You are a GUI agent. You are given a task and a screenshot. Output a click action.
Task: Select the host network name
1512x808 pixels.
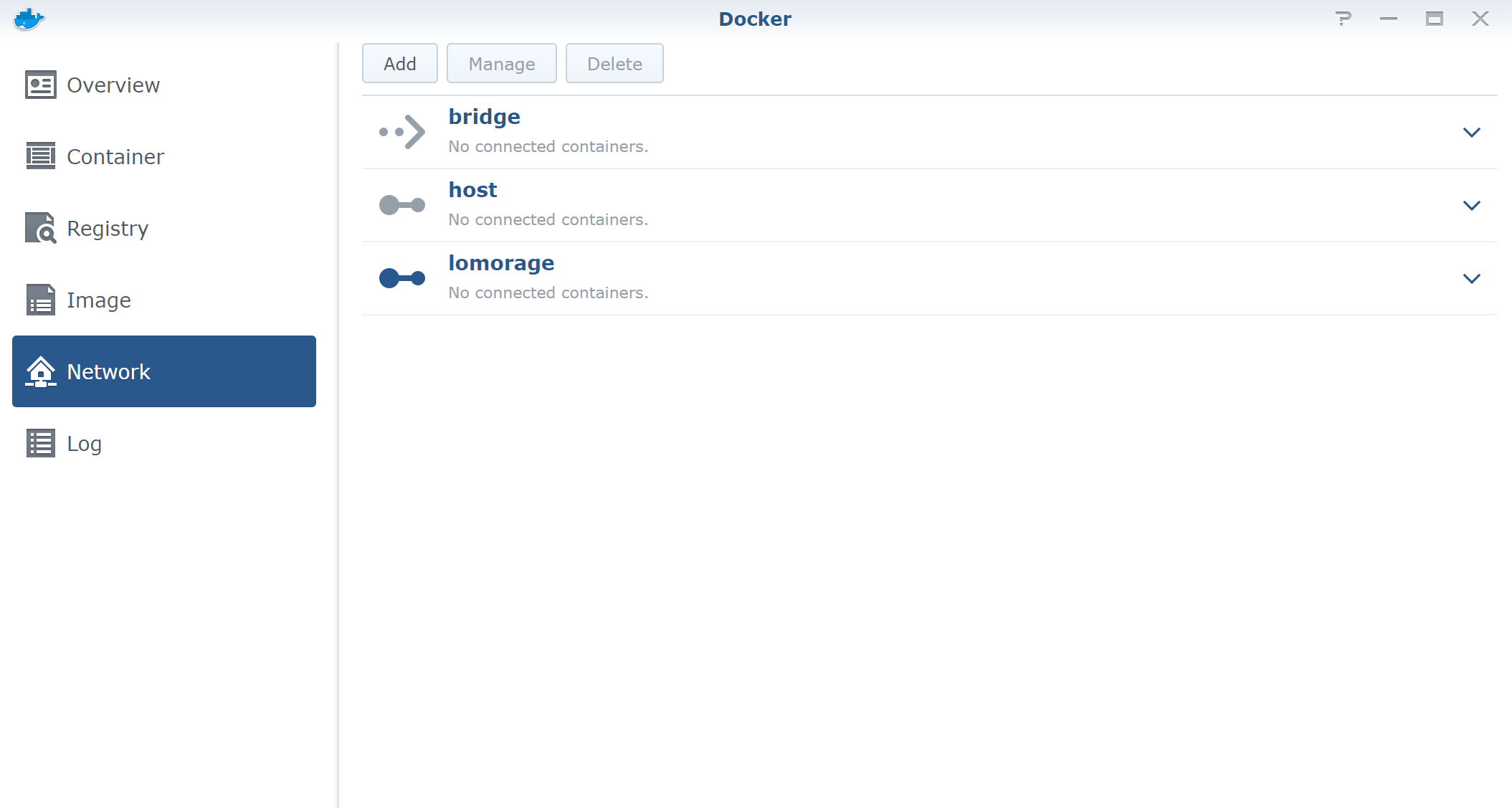[x=472, y=190]
